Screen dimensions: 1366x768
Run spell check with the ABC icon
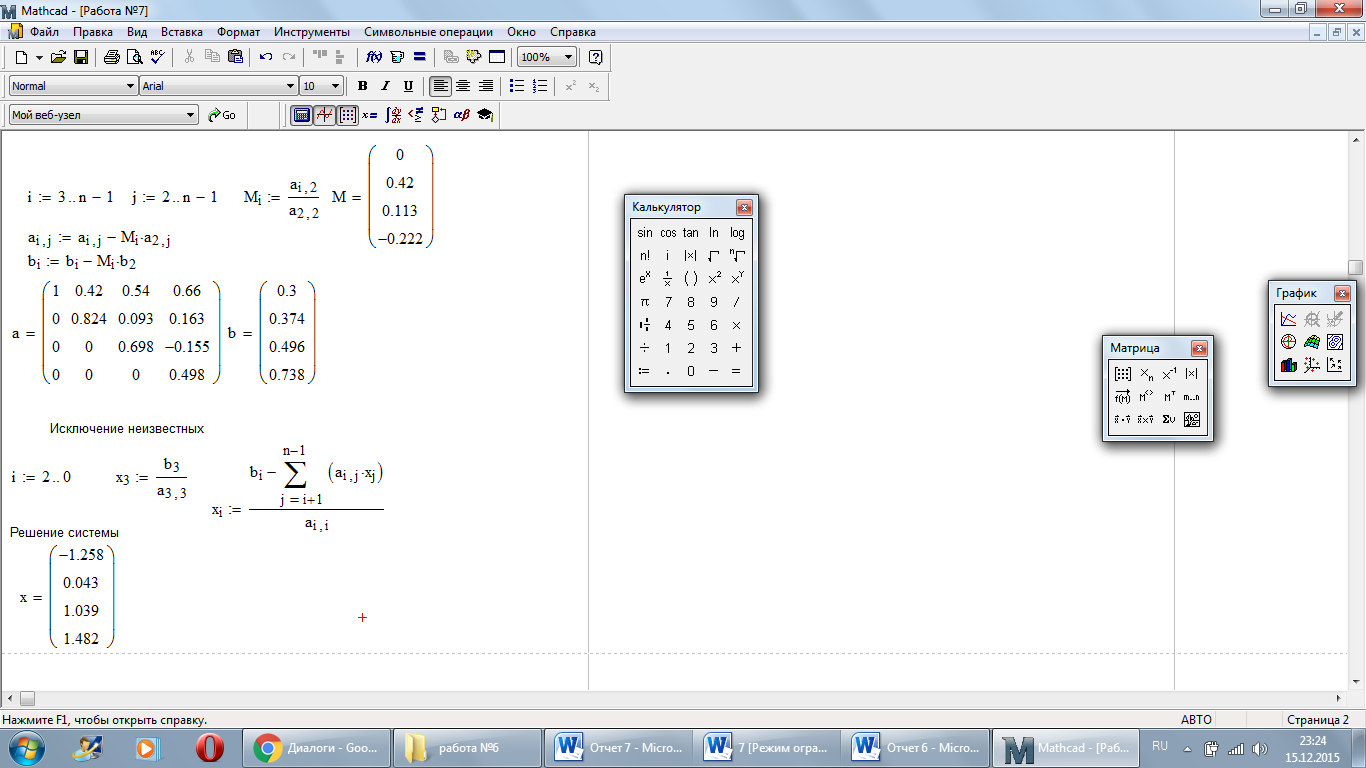point(156,57)
